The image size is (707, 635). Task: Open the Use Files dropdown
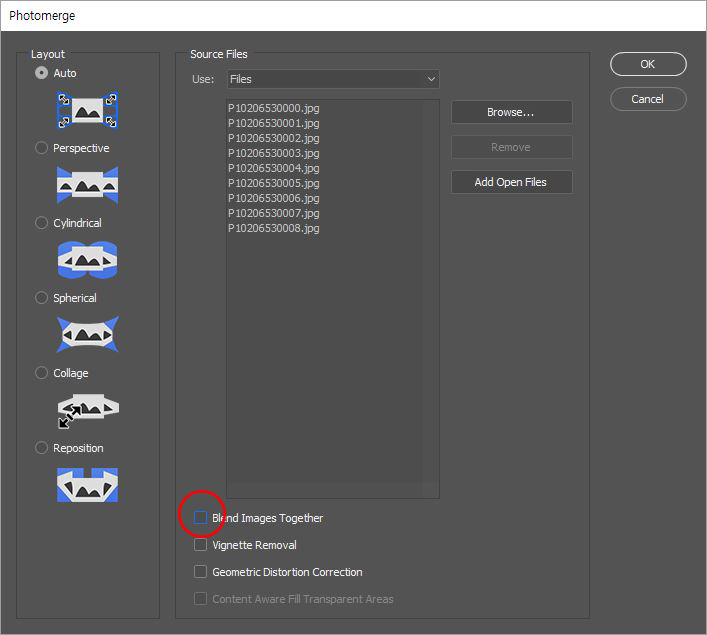point(333,79)
